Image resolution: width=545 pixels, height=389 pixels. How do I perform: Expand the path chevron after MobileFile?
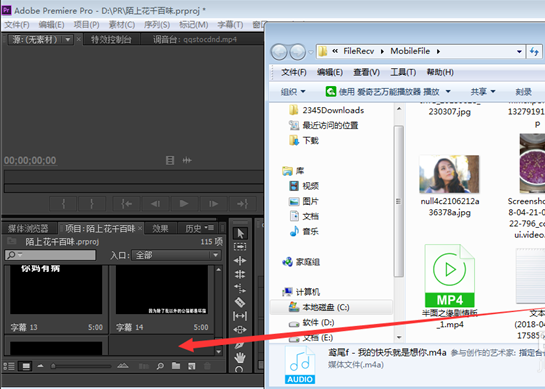tap(438, 51)
